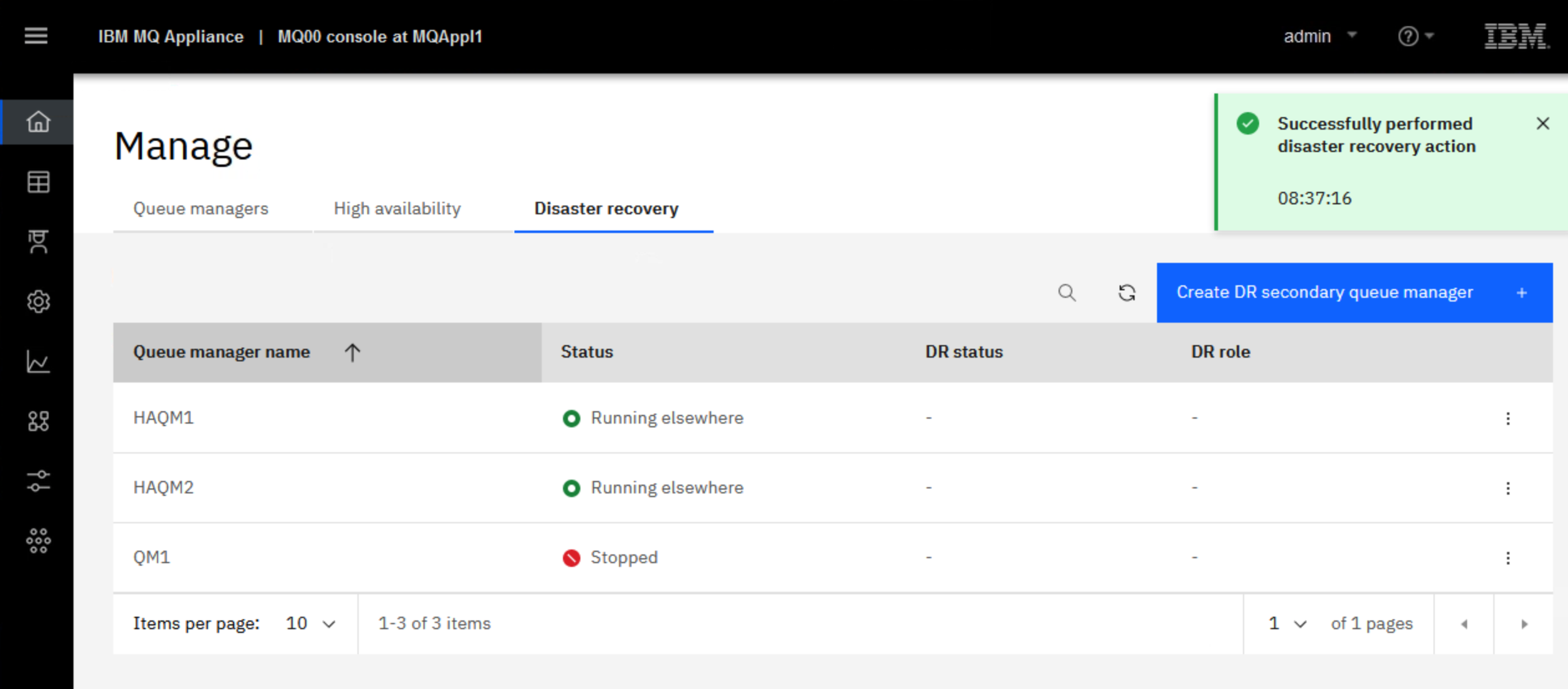Open the Items per page dropdown
1568x689 pixels.
click(311, 624)
